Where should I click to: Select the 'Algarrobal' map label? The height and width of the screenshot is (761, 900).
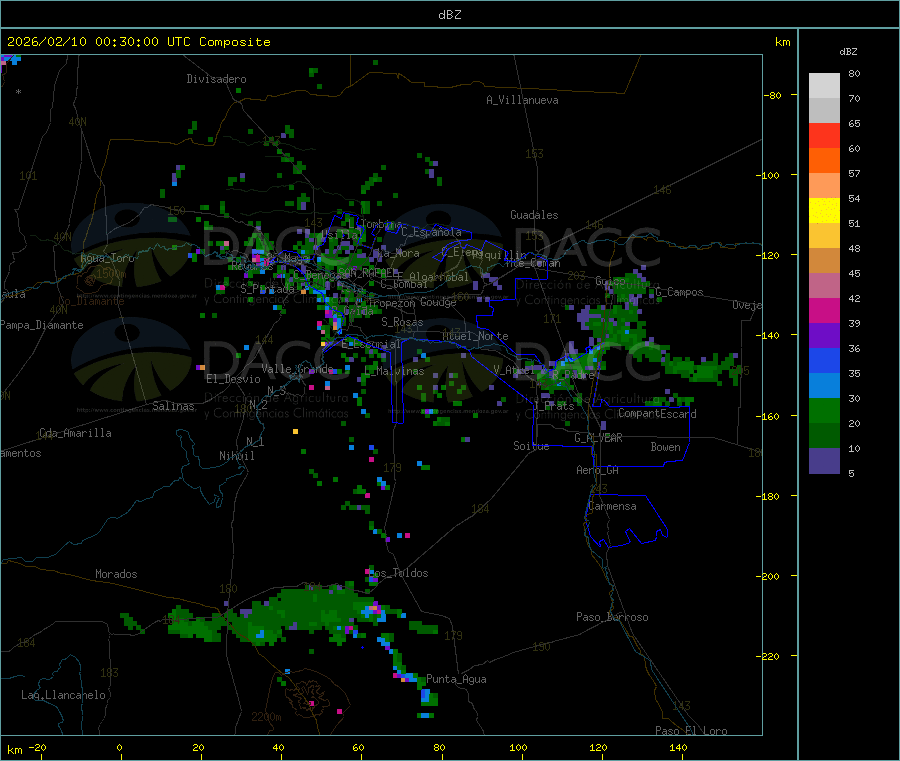[439, 277]
